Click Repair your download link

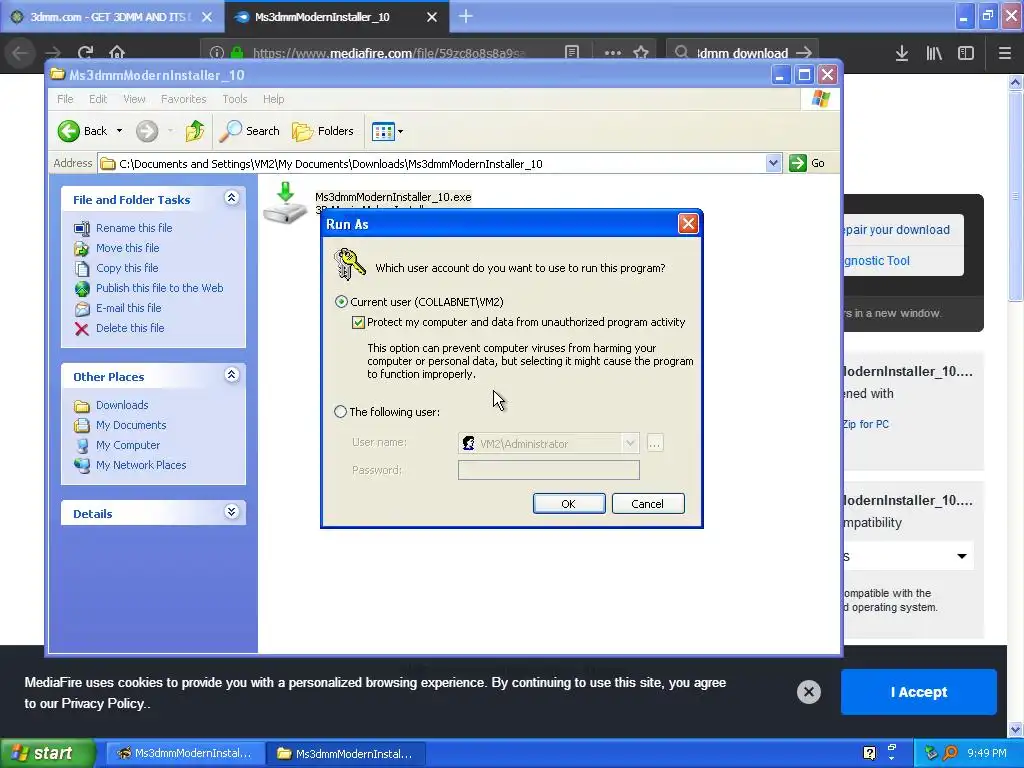point(897,230)
